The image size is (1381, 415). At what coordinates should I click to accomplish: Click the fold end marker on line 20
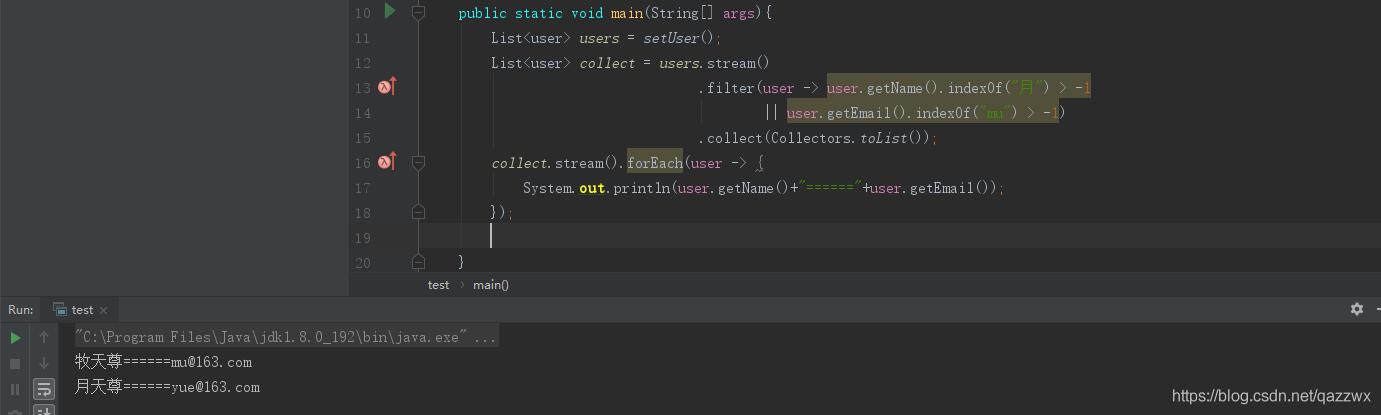418,262
